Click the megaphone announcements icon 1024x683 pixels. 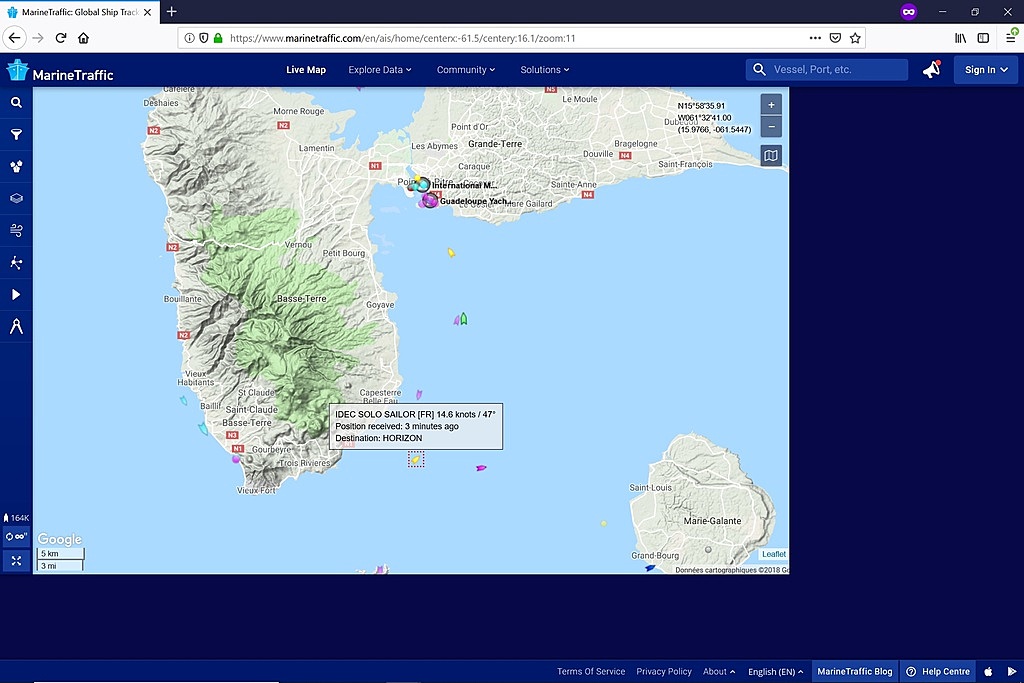(x=931, y=69)
